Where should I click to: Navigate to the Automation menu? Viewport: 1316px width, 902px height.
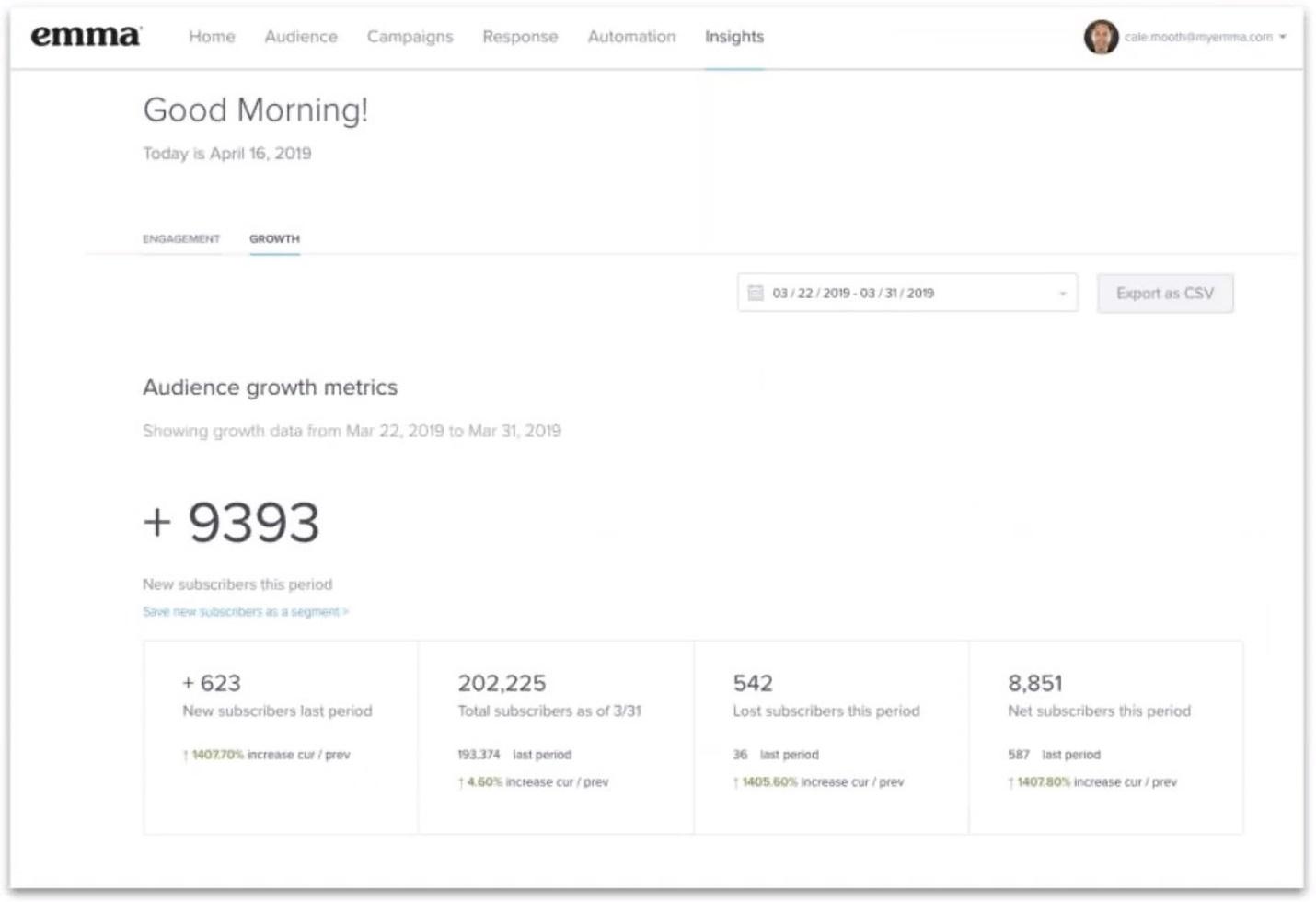pyautogui.click(x=631, y=37)
